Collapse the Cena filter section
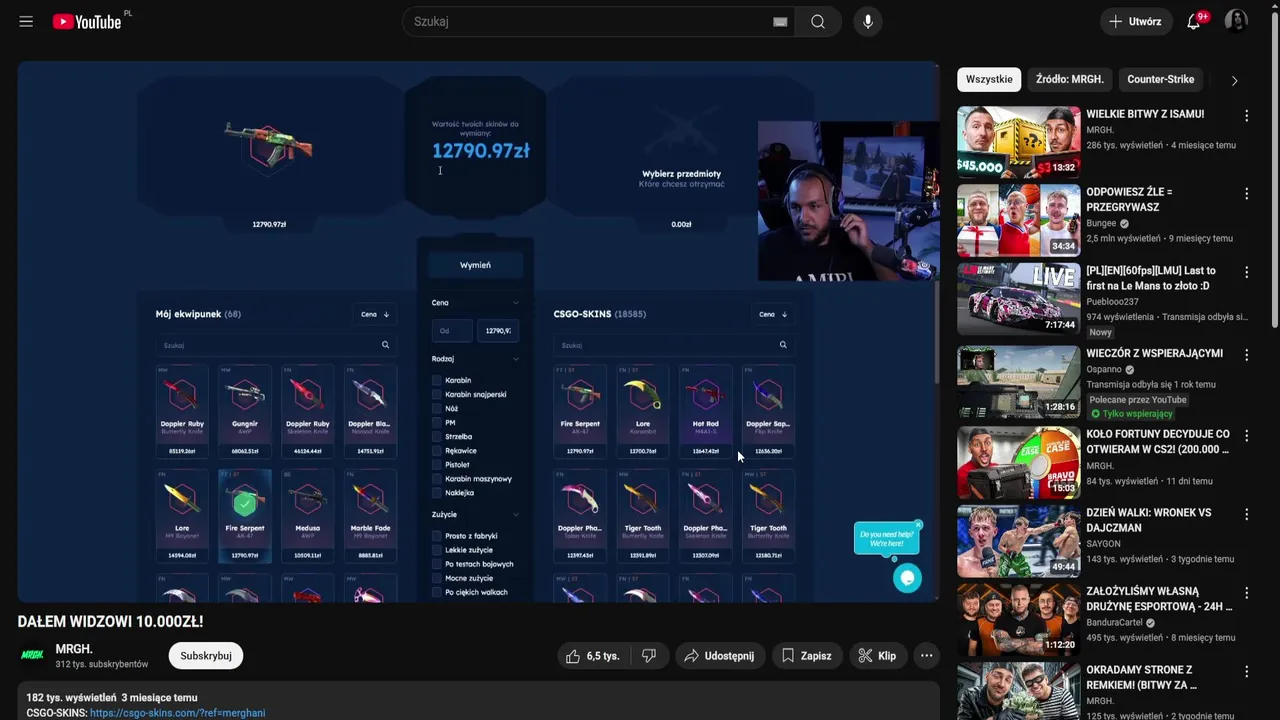1280x720 pixels. click(516, 302)
